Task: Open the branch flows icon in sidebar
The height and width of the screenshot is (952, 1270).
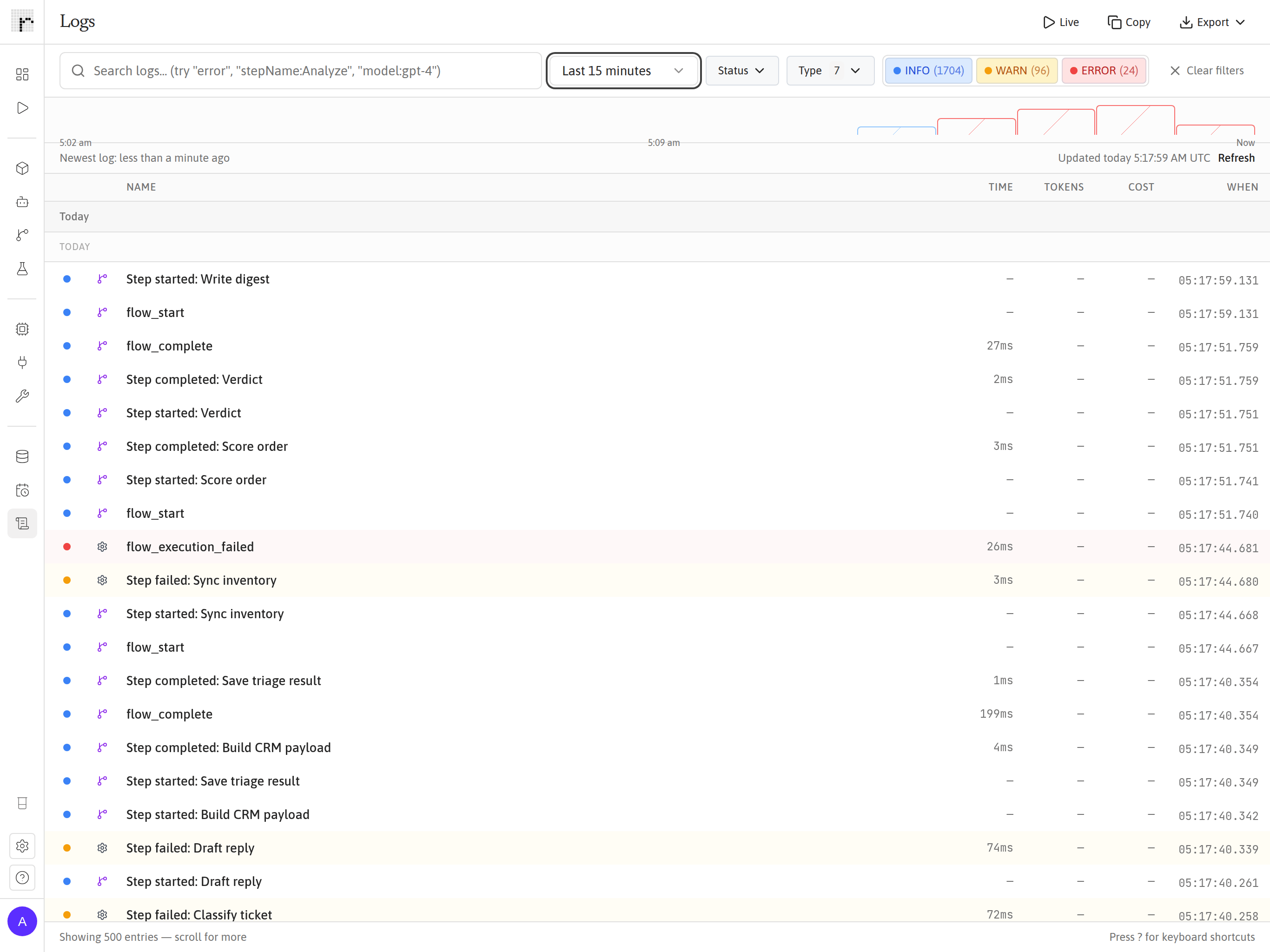Action: click(22, 235)
